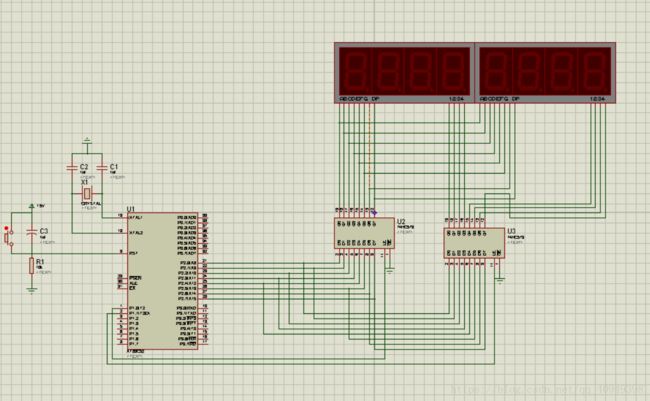Viewport: 650px width, 401px height.
Task: Click the C3 label text
Action: 44,231
